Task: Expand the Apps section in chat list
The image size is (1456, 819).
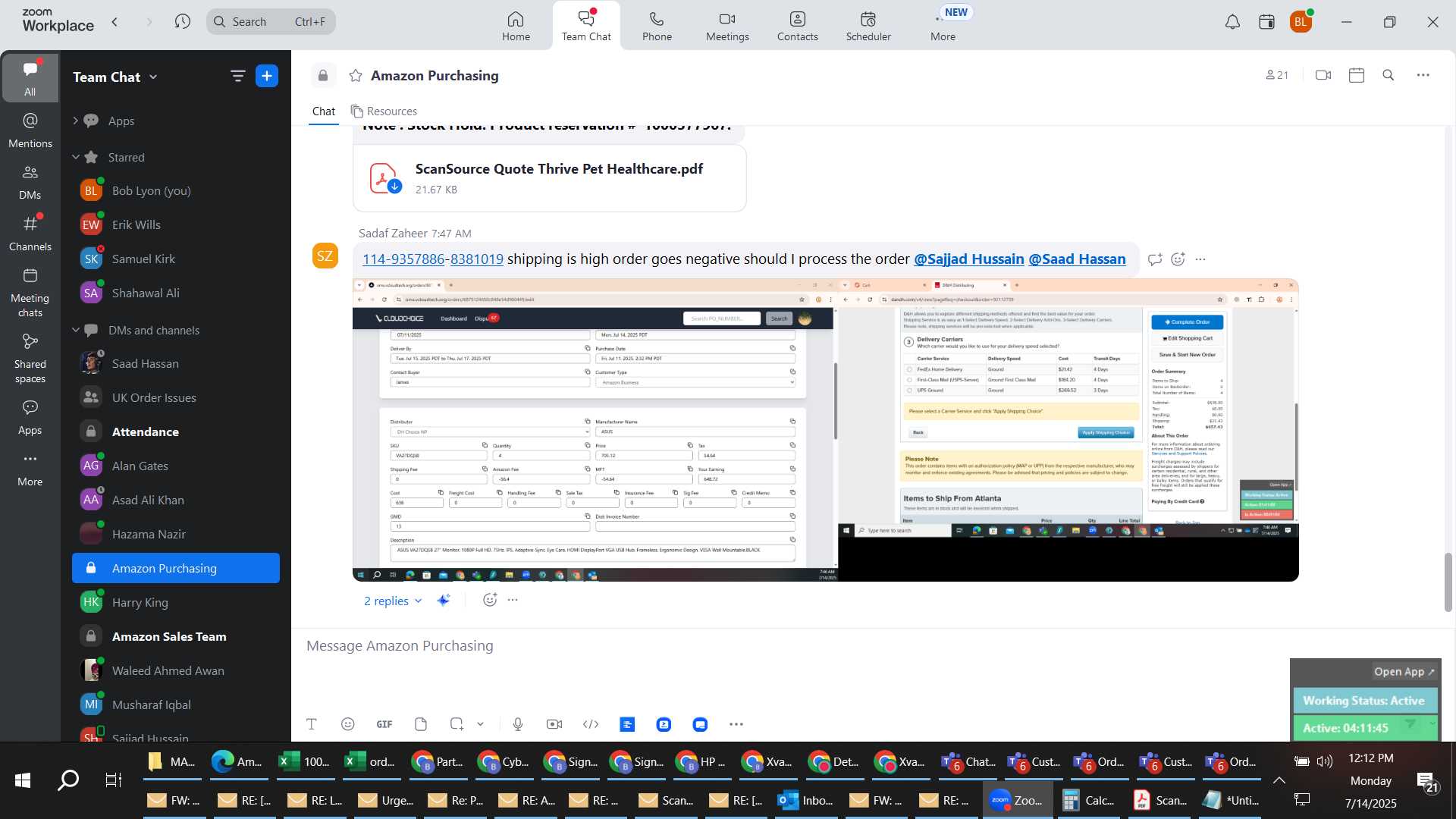Action: point(75,121)
